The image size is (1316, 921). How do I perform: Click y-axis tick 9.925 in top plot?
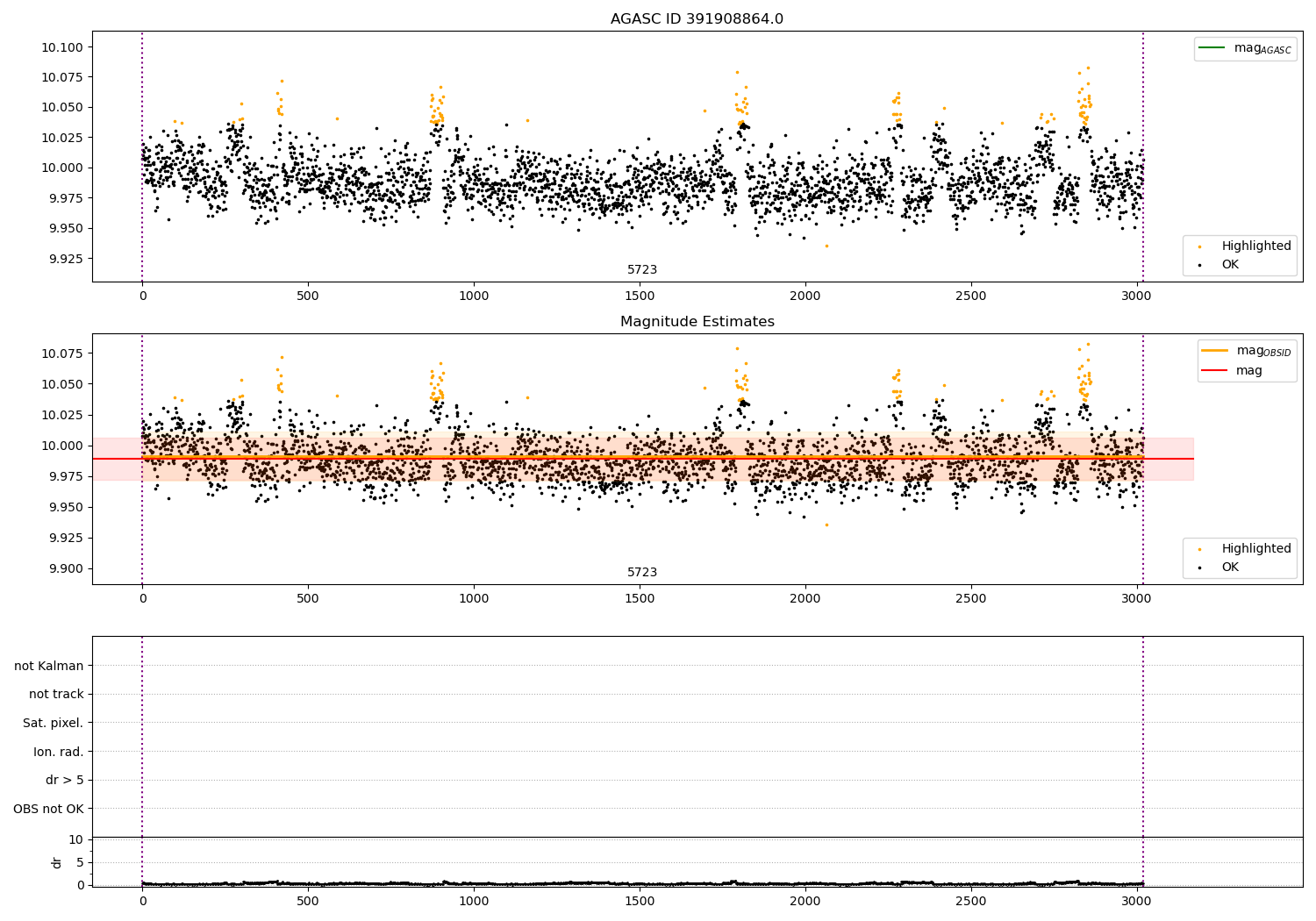[x=66, y=259]
